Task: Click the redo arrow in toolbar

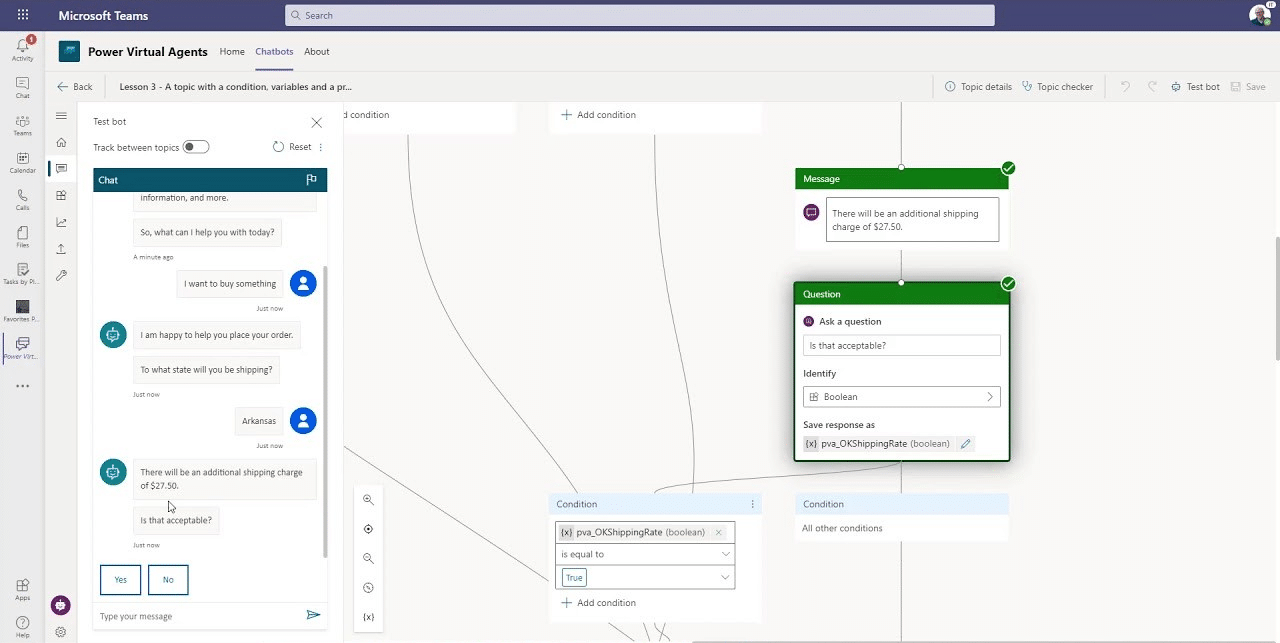Action: (x=1152, y=87)
